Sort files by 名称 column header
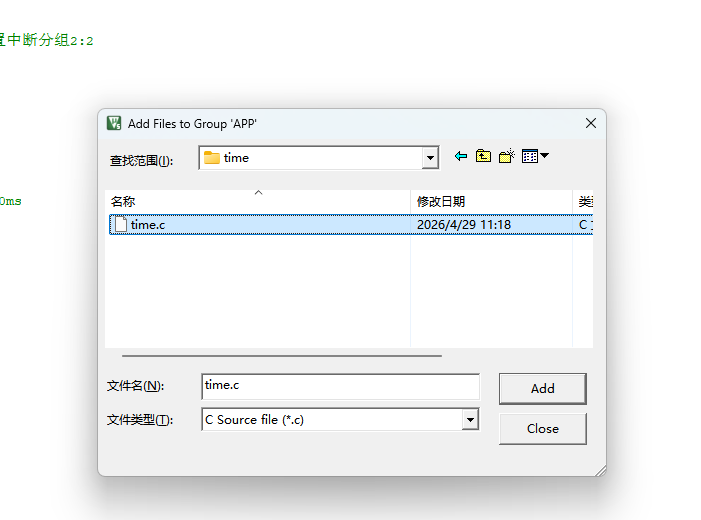 258,201
